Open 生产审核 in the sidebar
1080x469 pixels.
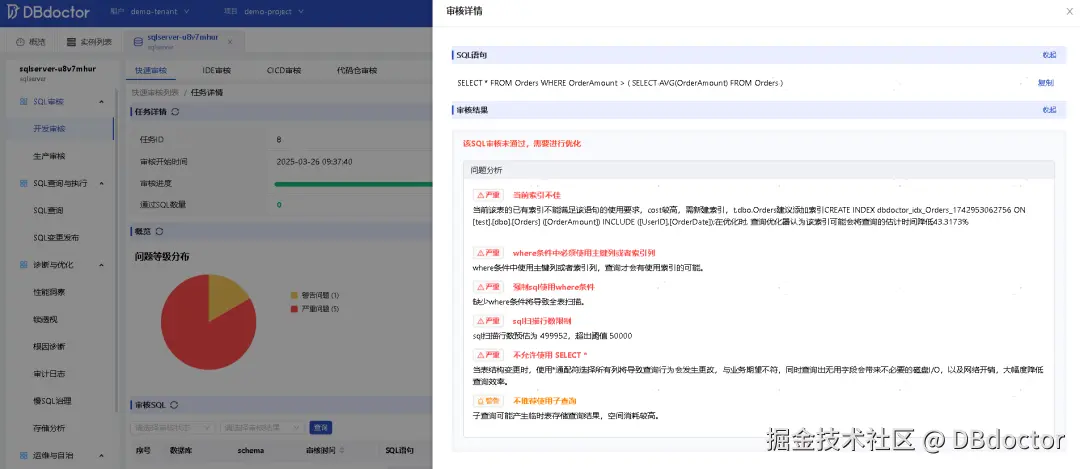pyautogui.click(x=50, y=156)
